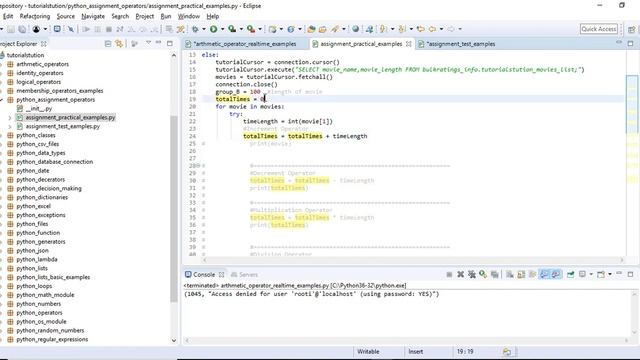Image resolution: width=640 pixels, height=360 pixels.
Task: Open the Refactoring menu
Action: point(35,16)
